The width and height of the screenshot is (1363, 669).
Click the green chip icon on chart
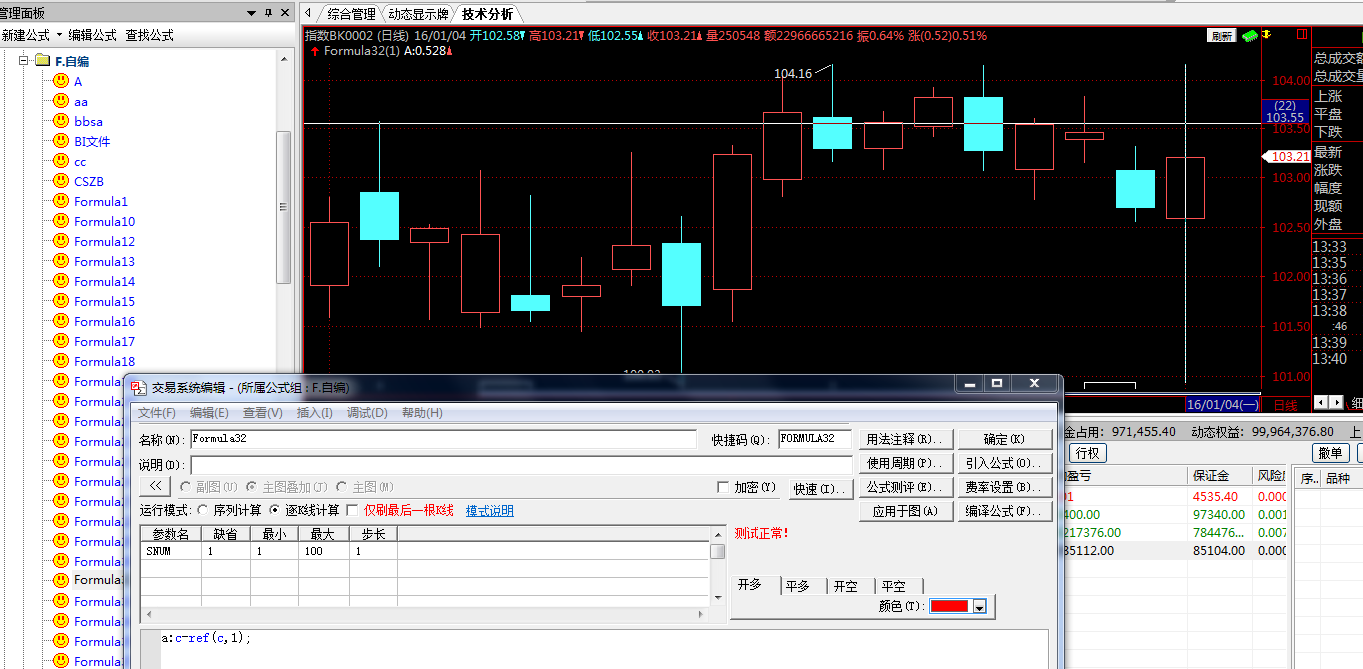1249,35
